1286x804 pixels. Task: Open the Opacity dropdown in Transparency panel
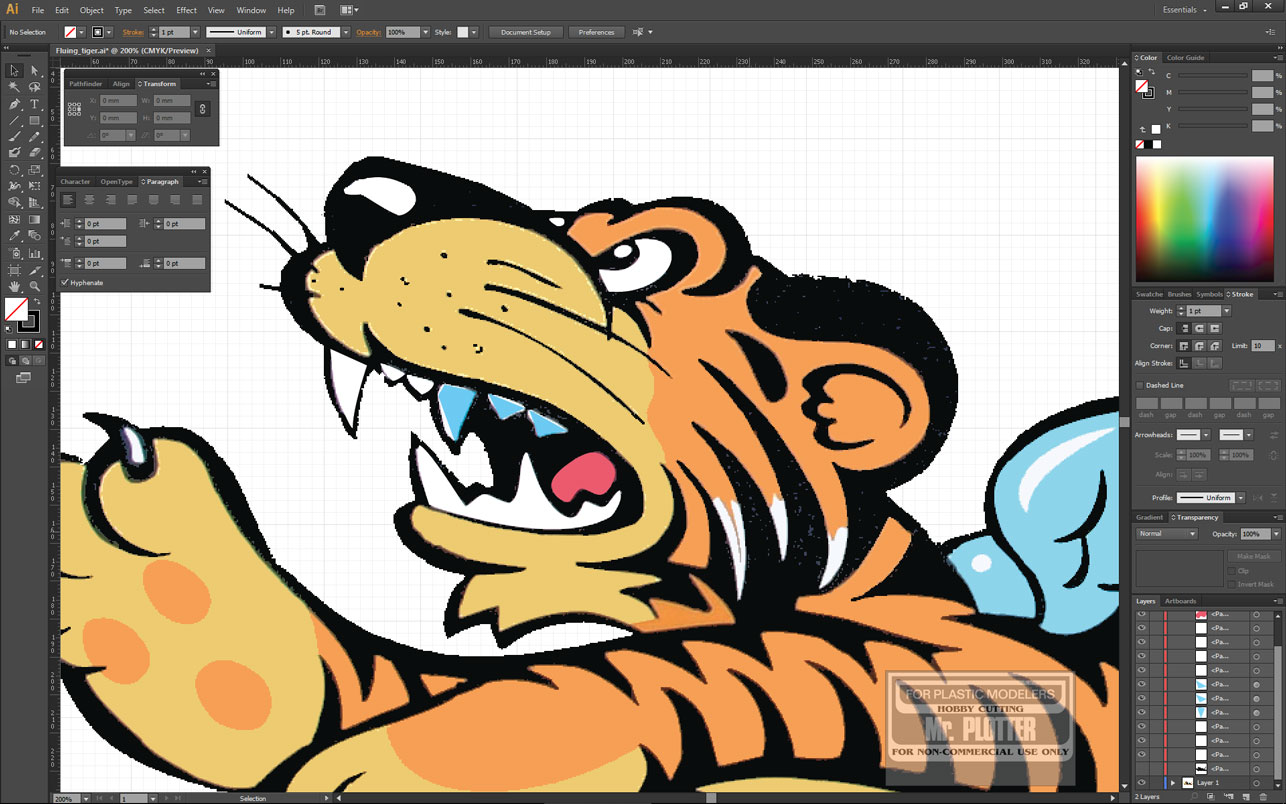pos(1276,534)
